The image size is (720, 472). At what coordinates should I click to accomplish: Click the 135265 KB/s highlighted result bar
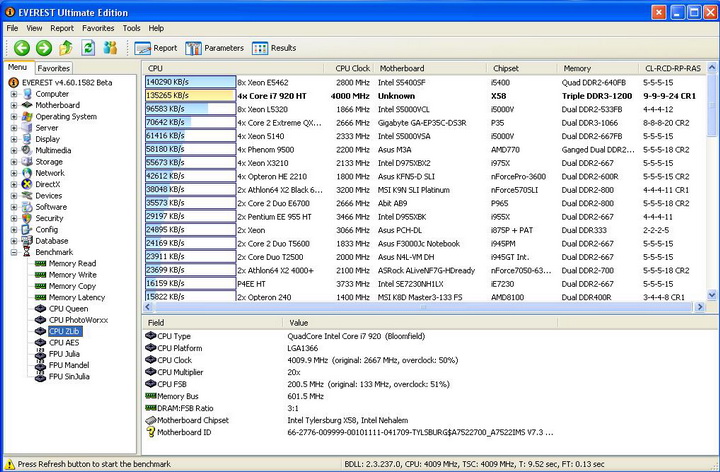tap(190, 96)
